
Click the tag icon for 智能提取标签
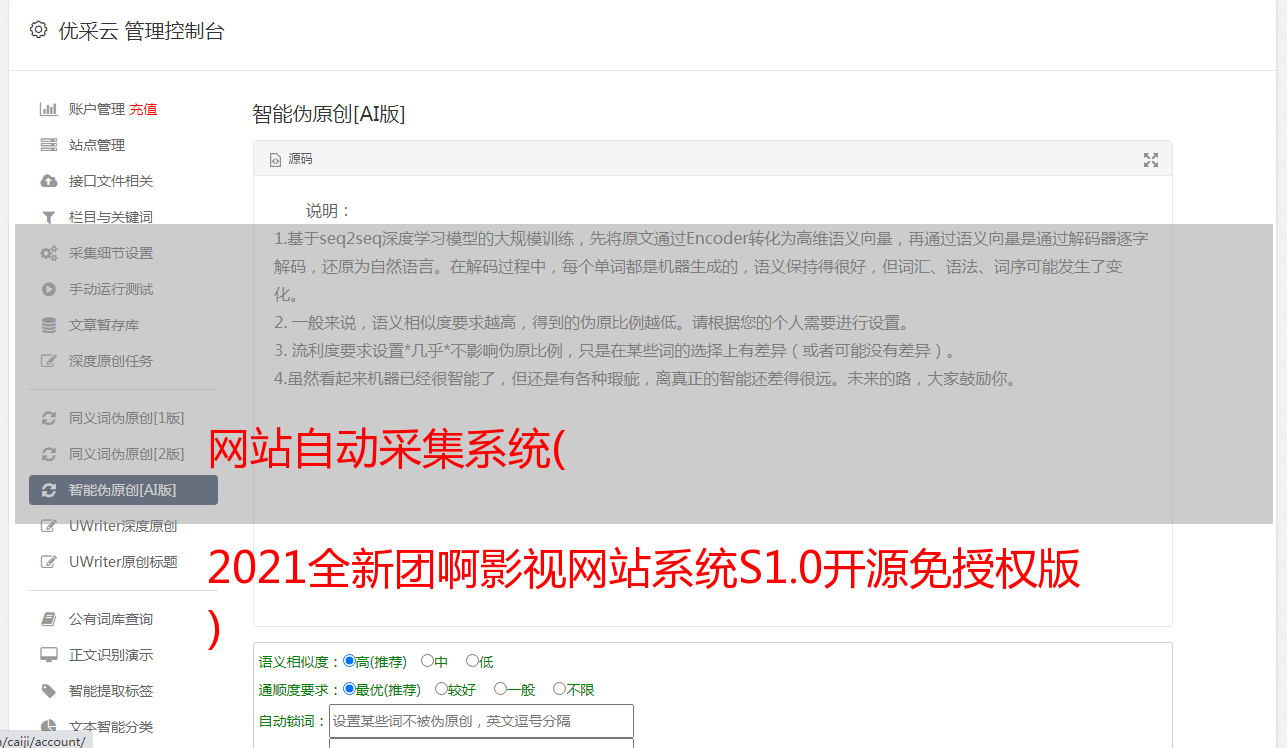[x=48, y=691]
